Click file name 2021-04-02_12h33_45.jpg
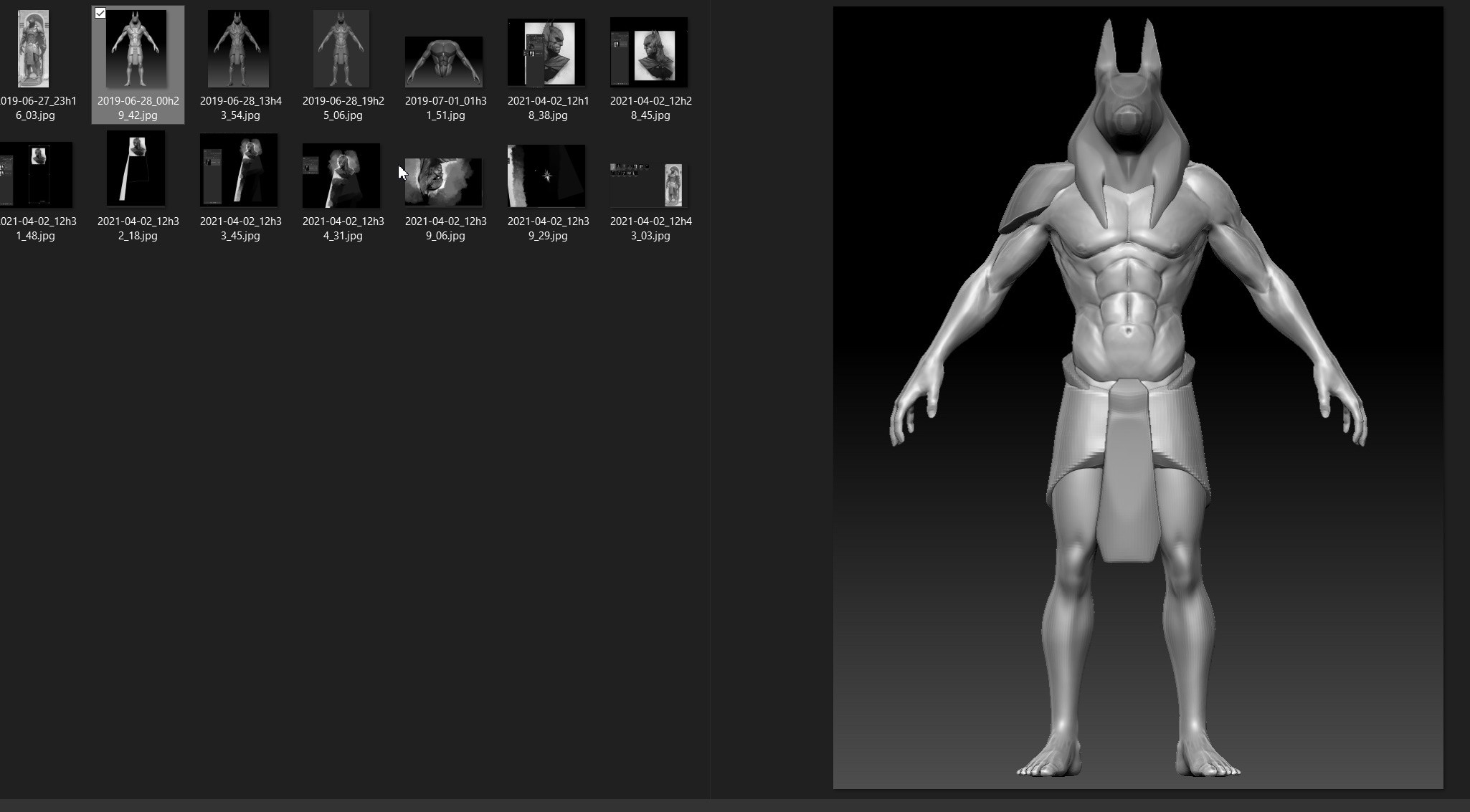Viewport: 1470px width, 812px height. pos(241,229)
